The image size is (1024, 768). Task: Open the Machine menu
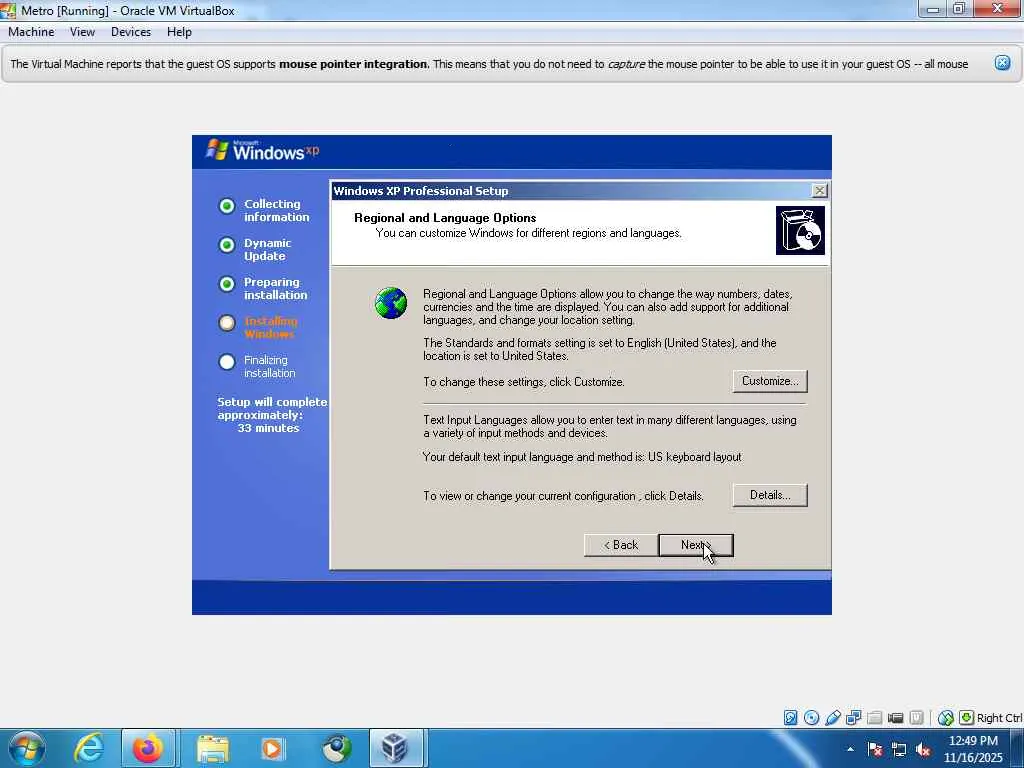pos(31,32)
